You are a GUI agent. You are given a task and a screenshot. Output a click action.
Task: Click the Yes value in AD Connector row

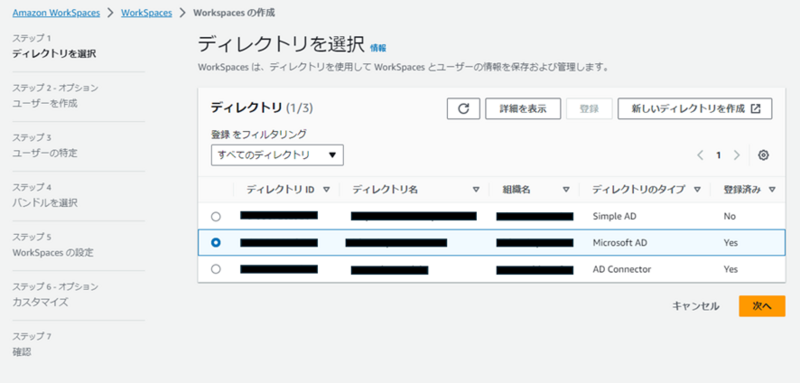tap(731, 269)
